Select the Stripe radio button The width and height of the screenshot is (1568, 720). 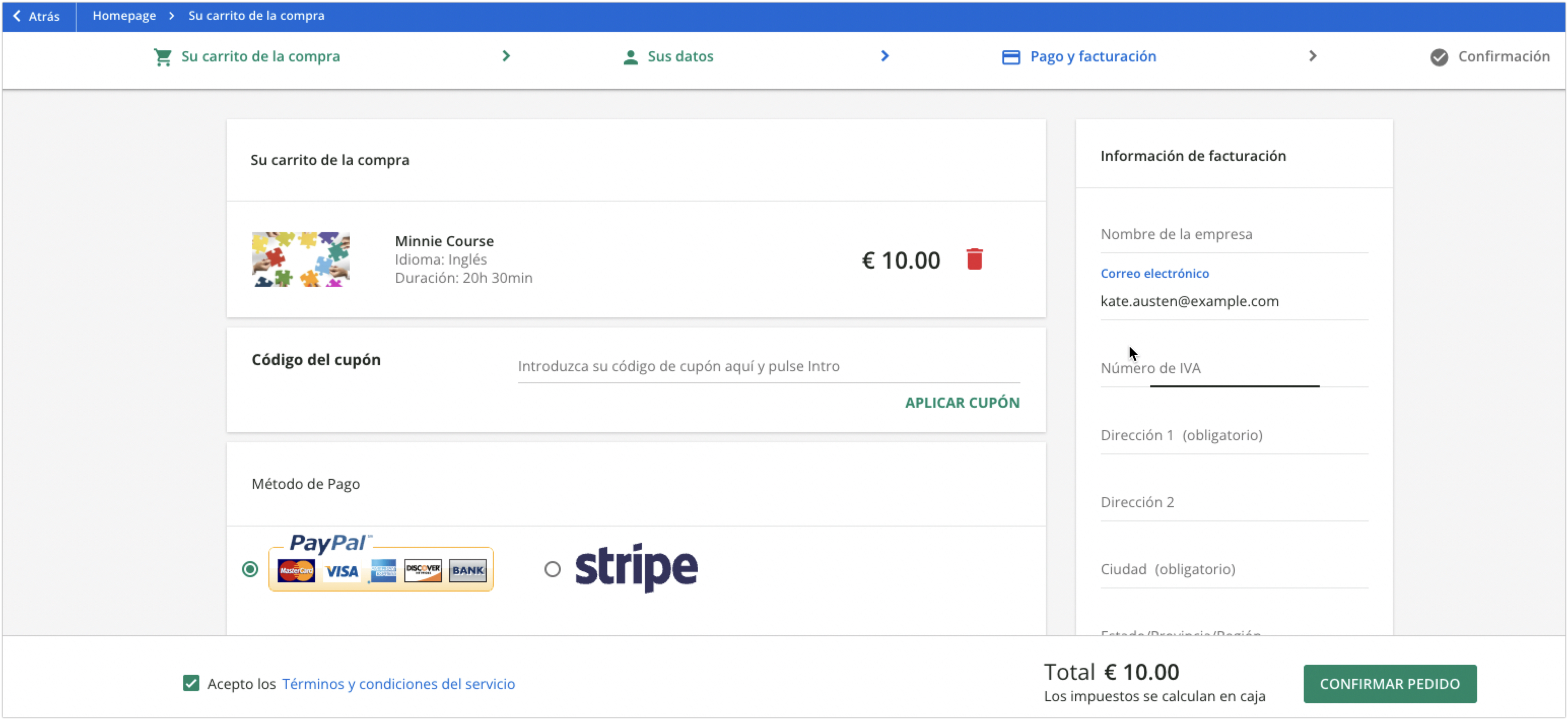[x=552, y=569]
